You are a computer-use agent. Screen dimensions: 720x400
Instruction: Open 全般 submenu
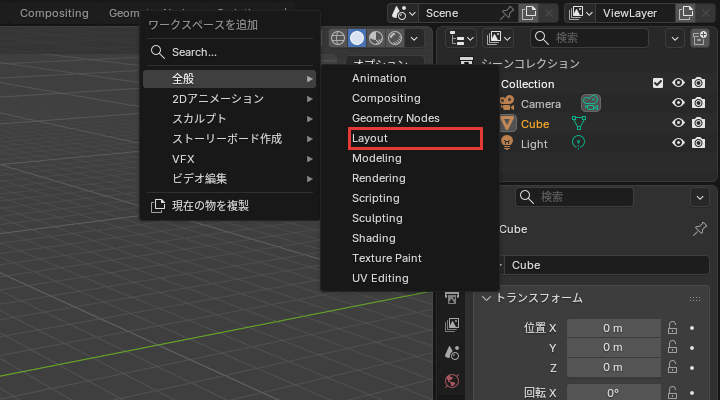coord(230,79)
